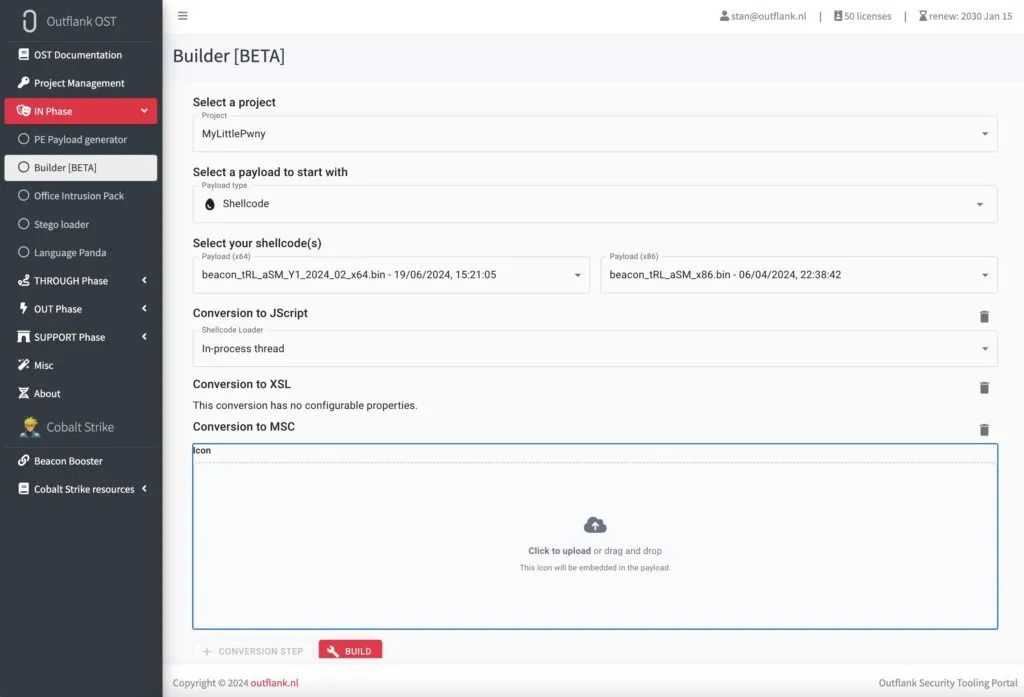Click the BUILD button
This screenshot has width=1024, height=697.
[351, 650]
